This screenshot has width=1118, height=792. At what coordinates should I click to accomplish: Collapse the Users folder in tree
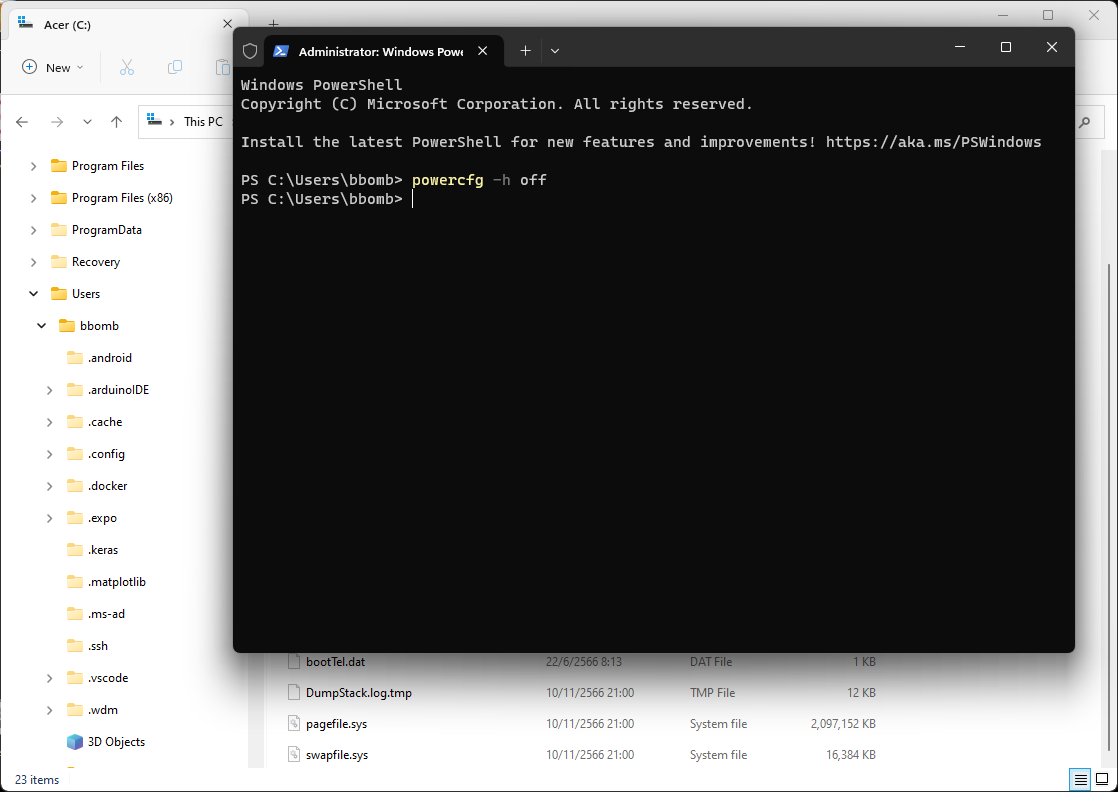click(34, 294)
